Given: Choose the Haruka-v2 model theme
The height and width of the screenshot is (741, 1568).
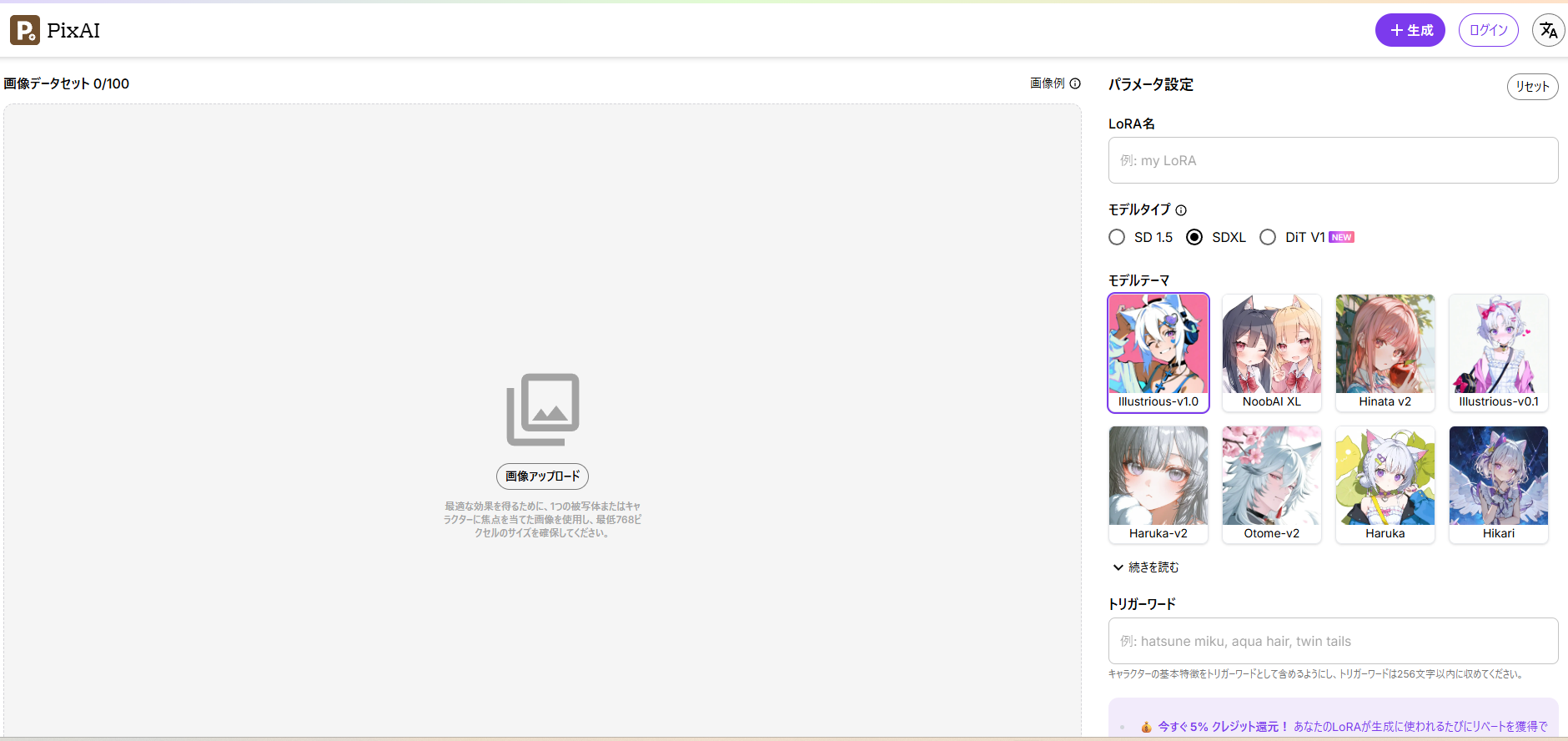Looking at the screenshot, I should (x=1158, y=485).
